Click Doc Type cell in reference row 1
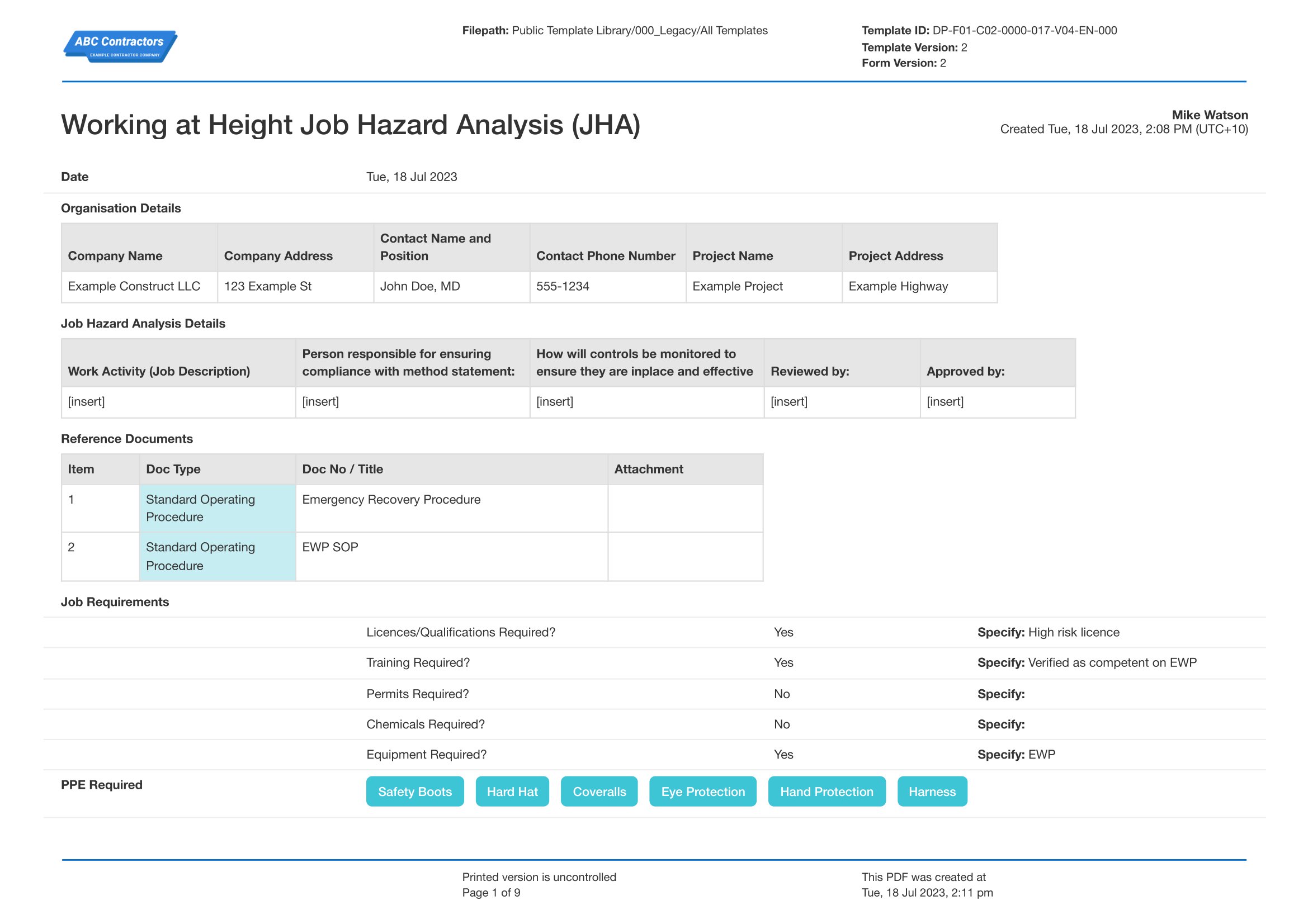This screenshot has height=924, width=1308. pos(217,509)
